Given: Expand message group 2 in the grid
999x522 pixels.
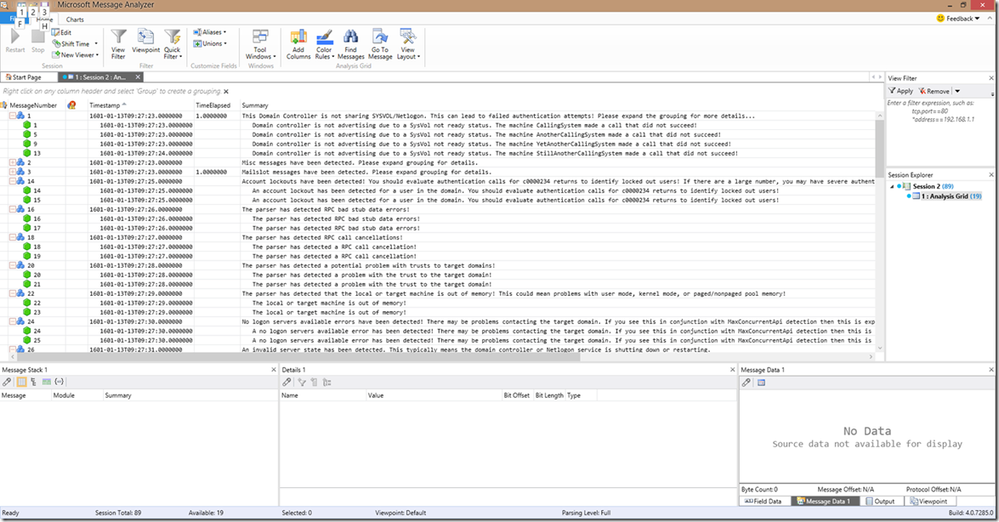Looking at the screenshot, I should click(12, 163).
